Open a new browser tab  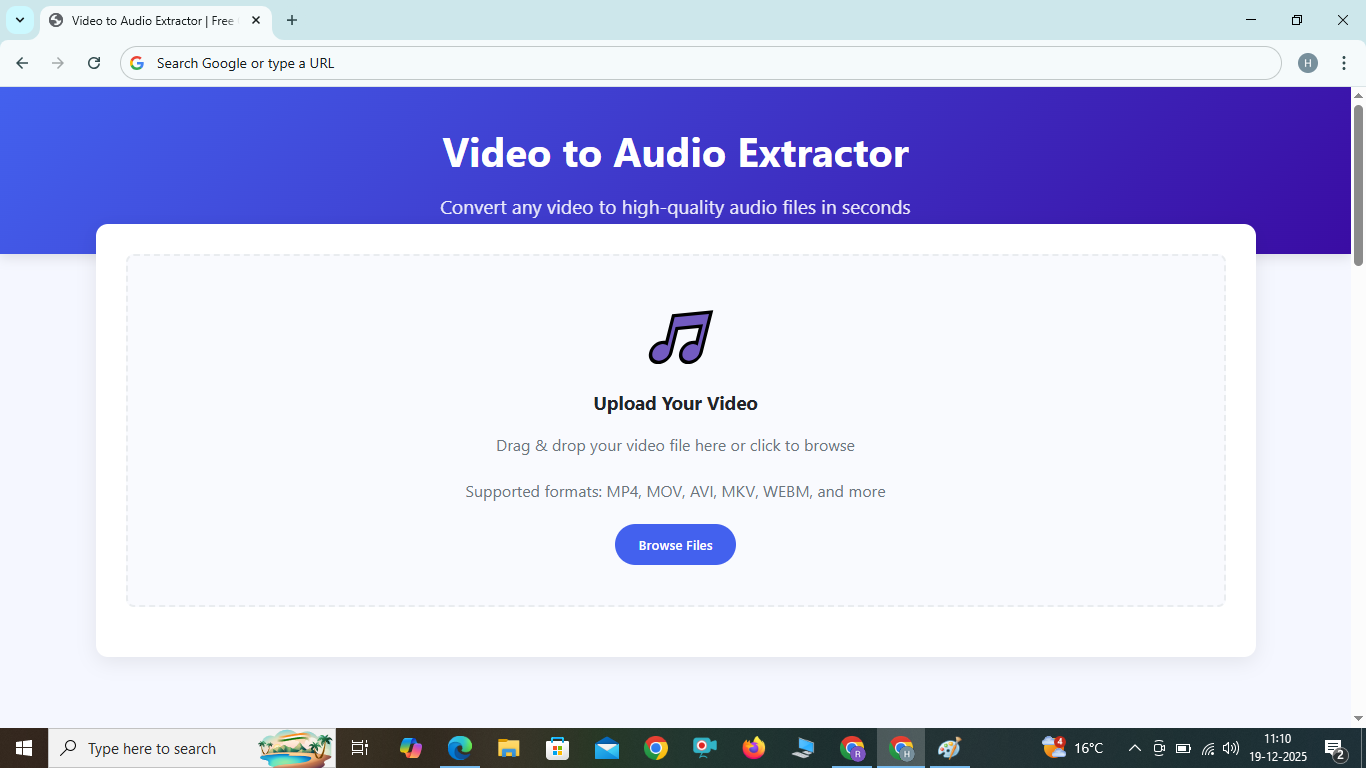coord(291,20)
